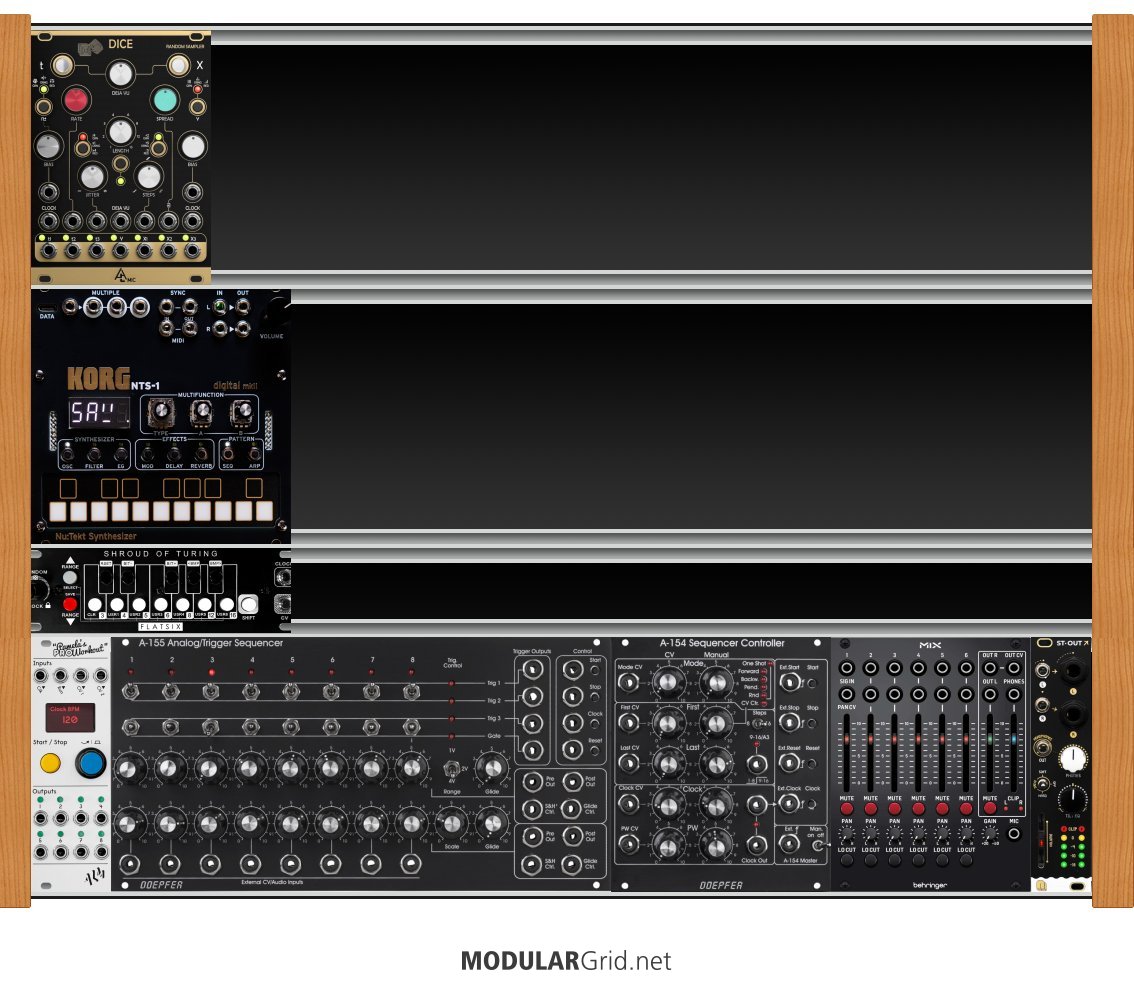Image resolution: width=1134 pixels, height=982 pixels.
Task: Click the X3 output jack on DICE
Action: coord(192,251)
